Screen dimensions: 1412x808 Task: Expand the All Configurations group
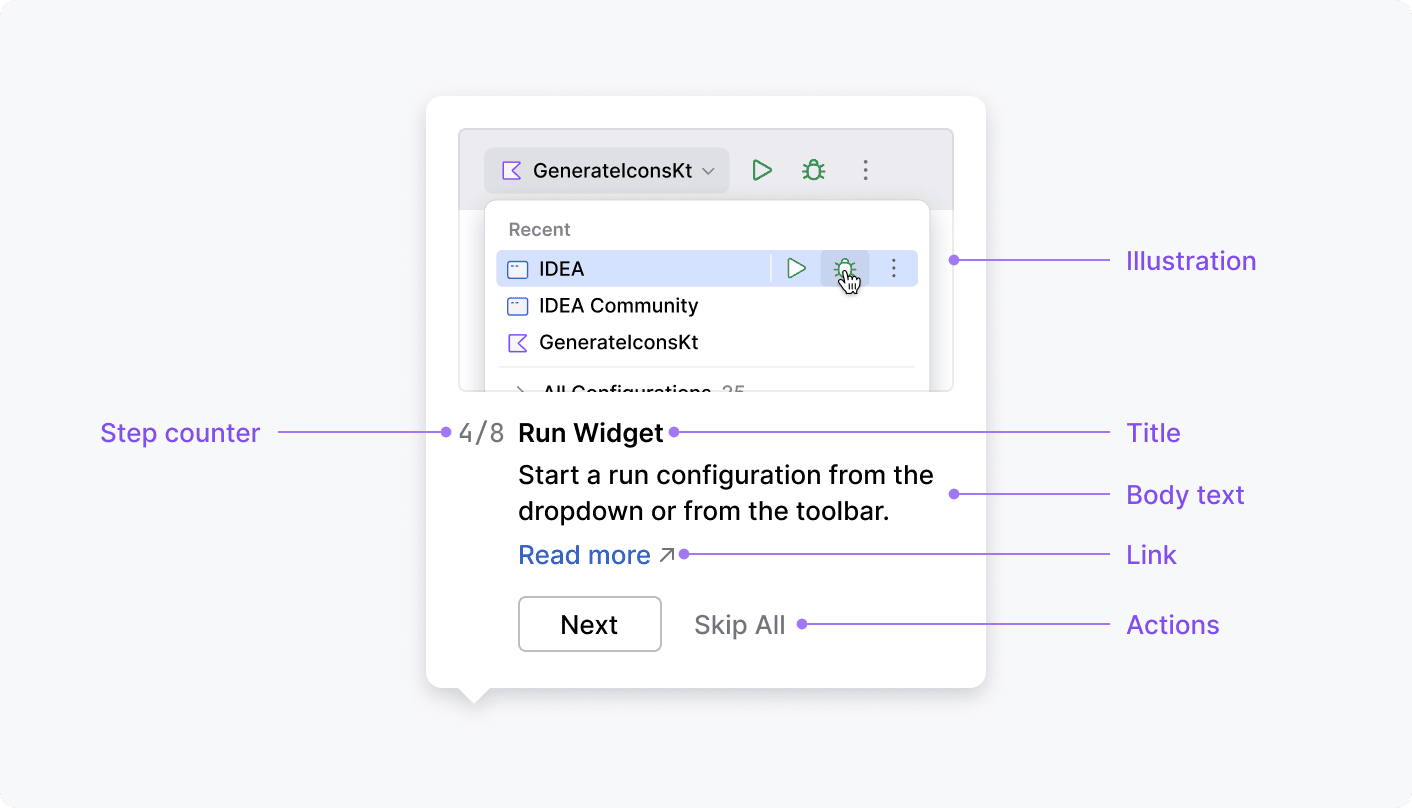520,387
